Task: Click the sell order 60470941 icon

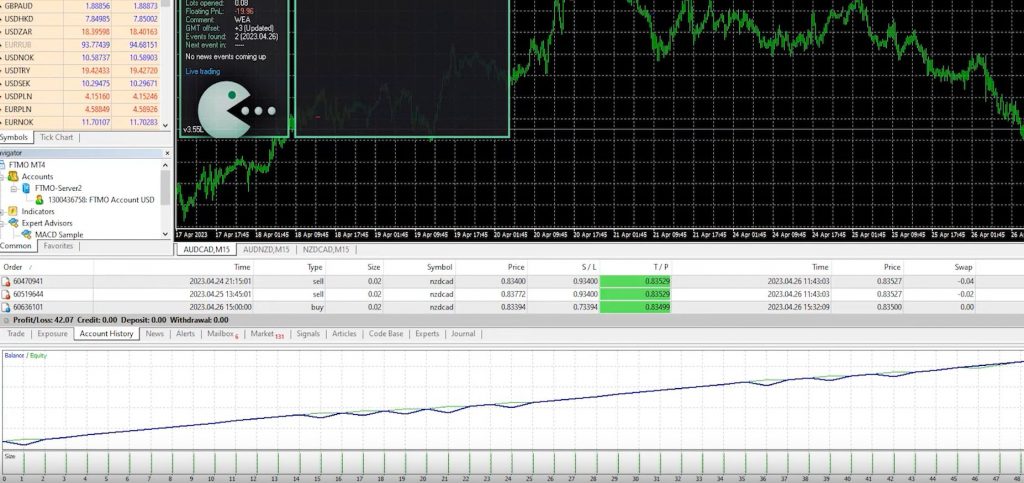Action: click(7, 282)
